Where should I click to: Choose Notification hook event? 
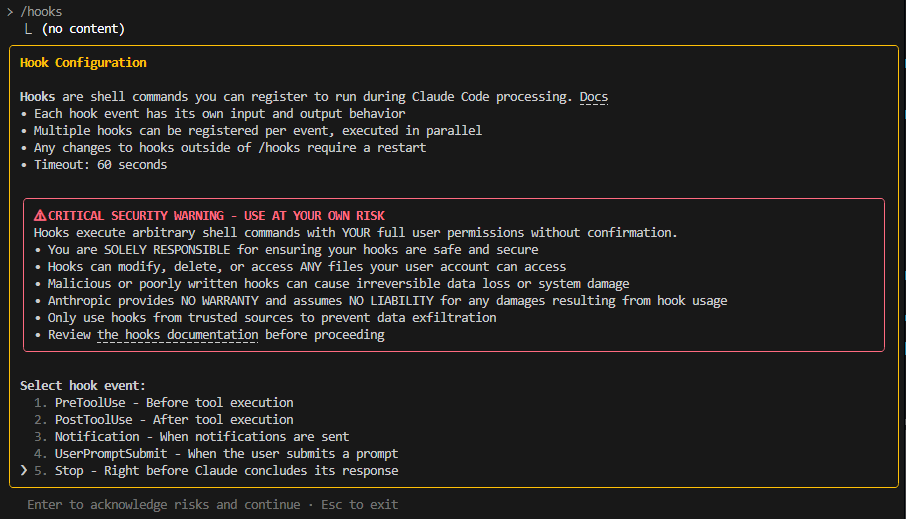pyautogui.click(x=191, y=436)
